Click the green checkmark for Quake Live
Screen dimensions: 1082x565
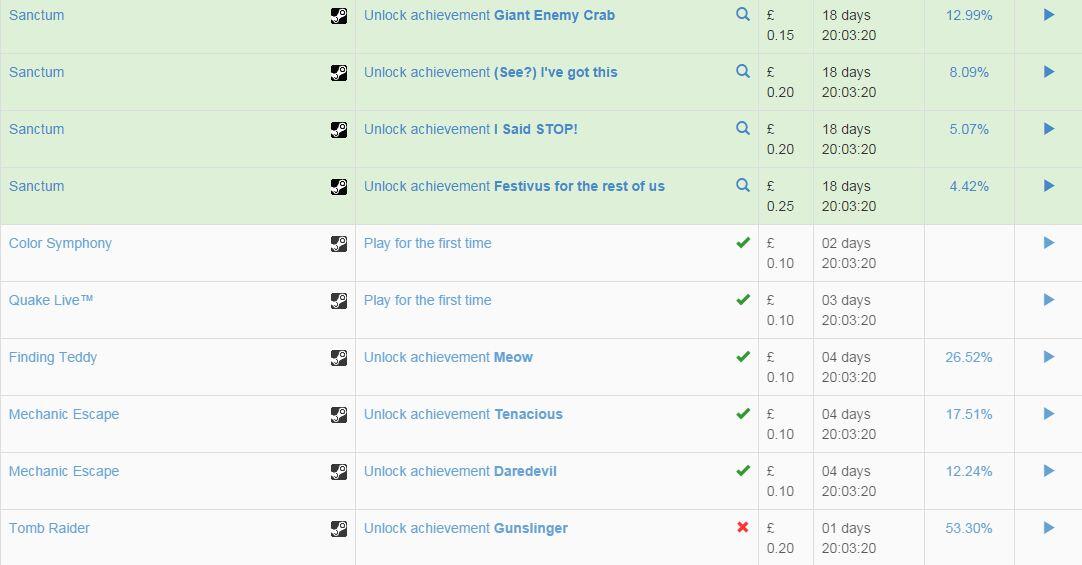tap(743, 300)
